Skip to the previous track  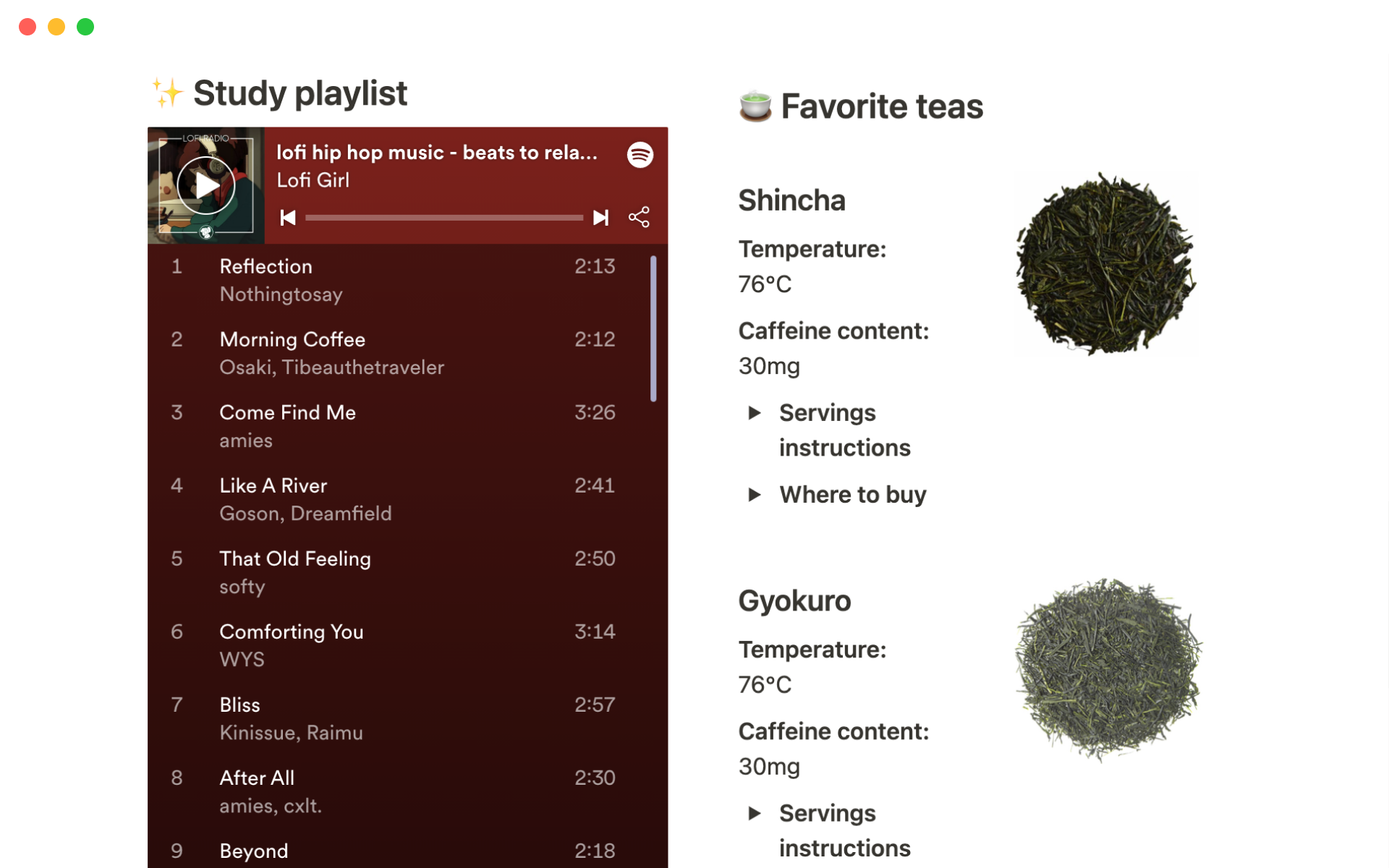288,218
